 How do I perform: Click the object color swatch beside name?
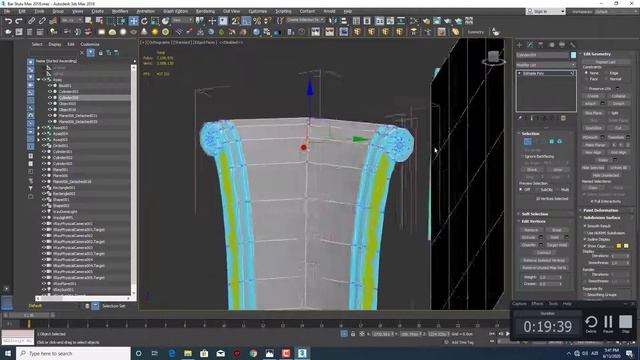click(x=573, y=55)
